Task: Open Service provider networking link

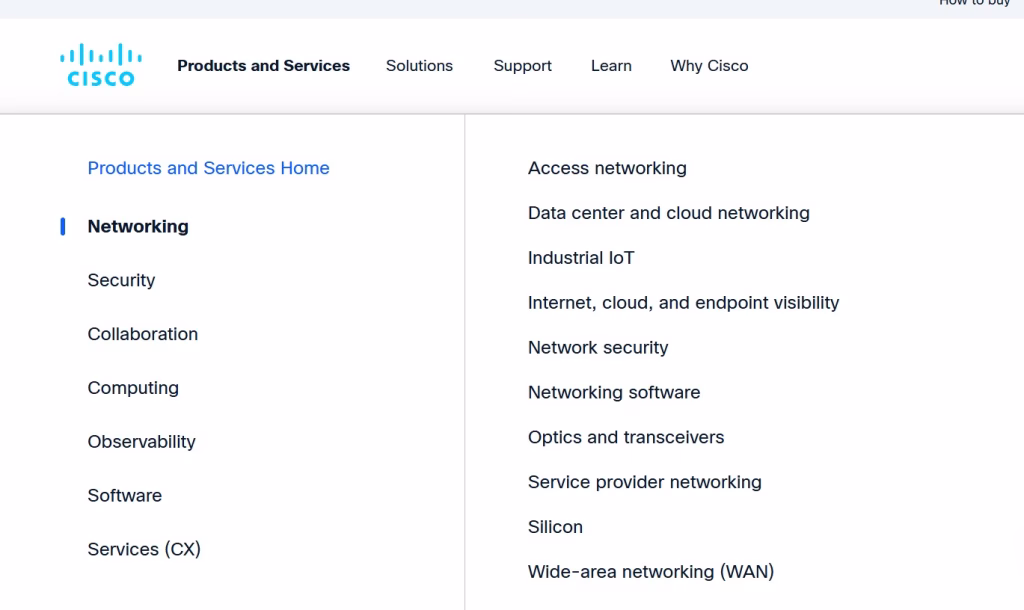Action: coord(645,482)
